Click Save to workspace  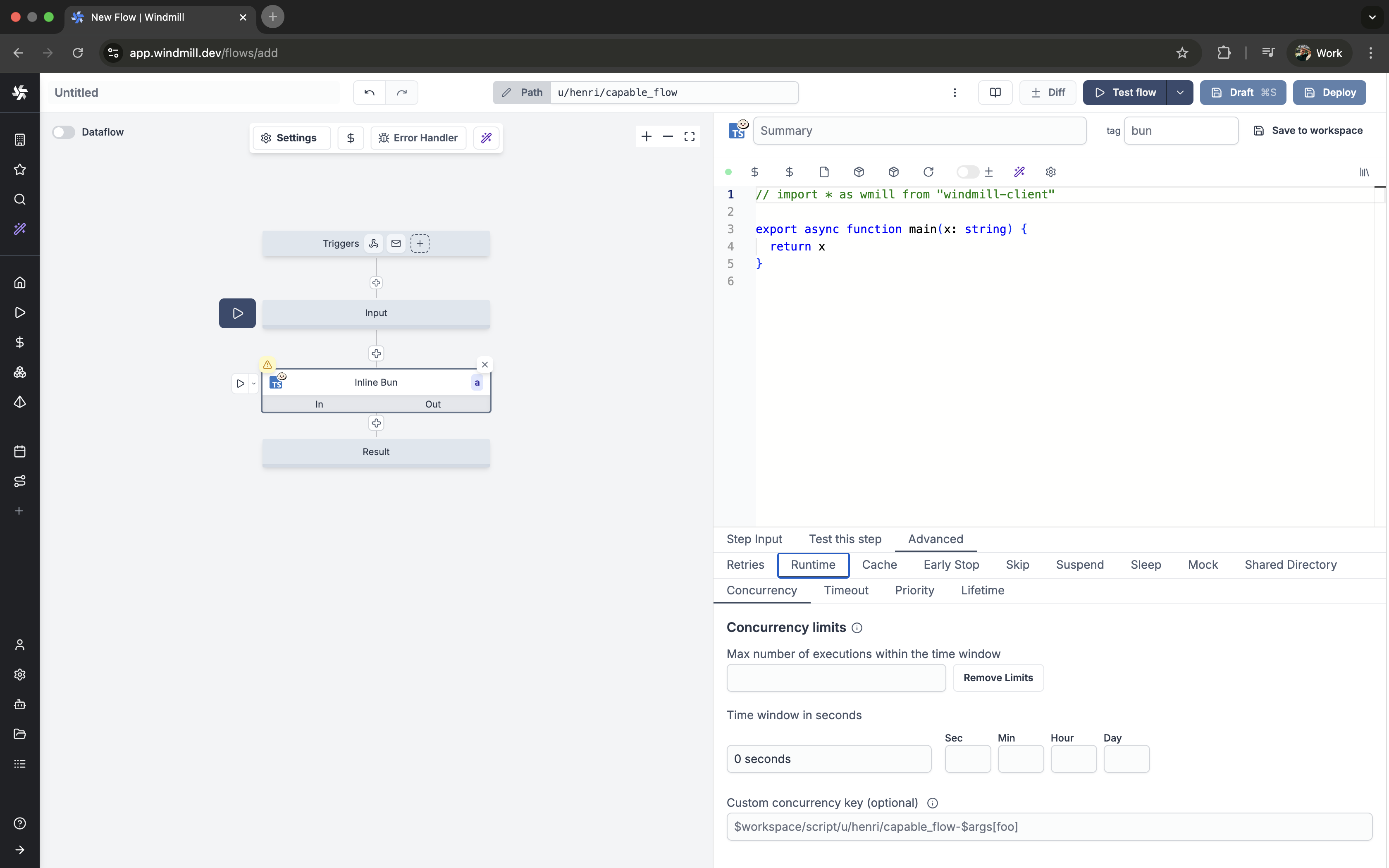(1308, 130)
